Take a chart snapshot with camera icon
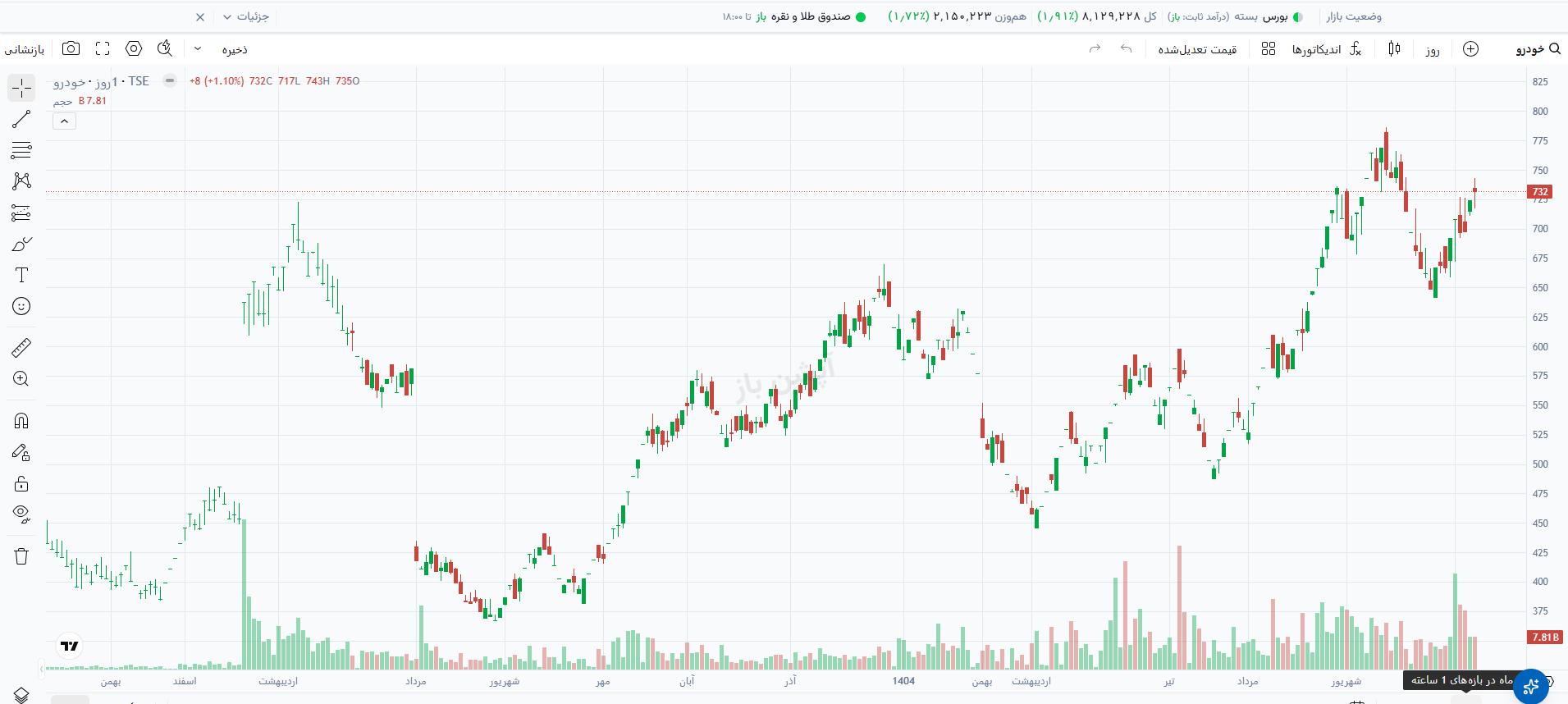This screenshot has width=1568, height=704. tap(71, 49)
